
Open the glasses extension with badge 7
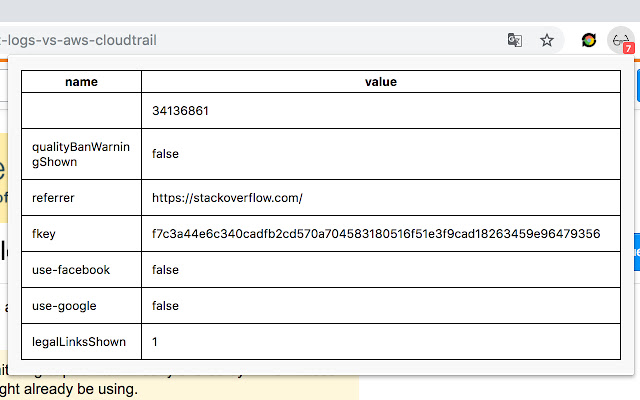tap(621, 40)
